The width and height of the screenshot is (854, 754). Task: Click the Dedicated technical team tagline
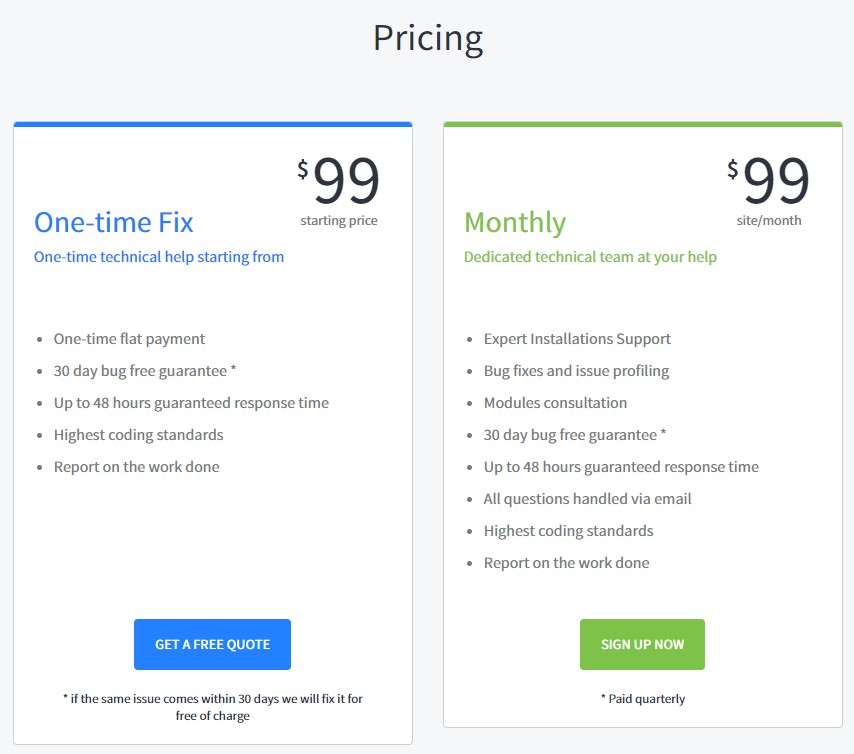click(590, 257)
